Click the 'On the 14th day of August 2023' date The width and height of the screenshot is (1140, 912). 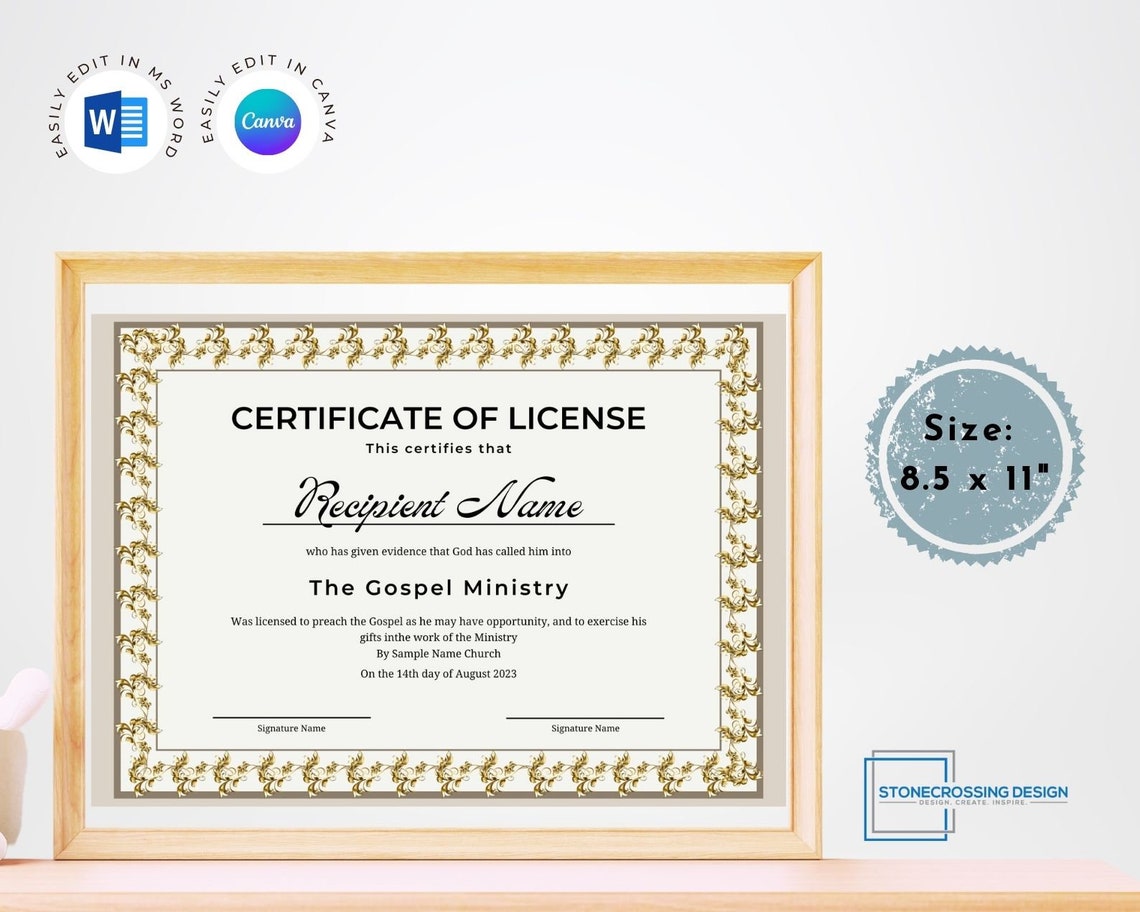[438, 674]
